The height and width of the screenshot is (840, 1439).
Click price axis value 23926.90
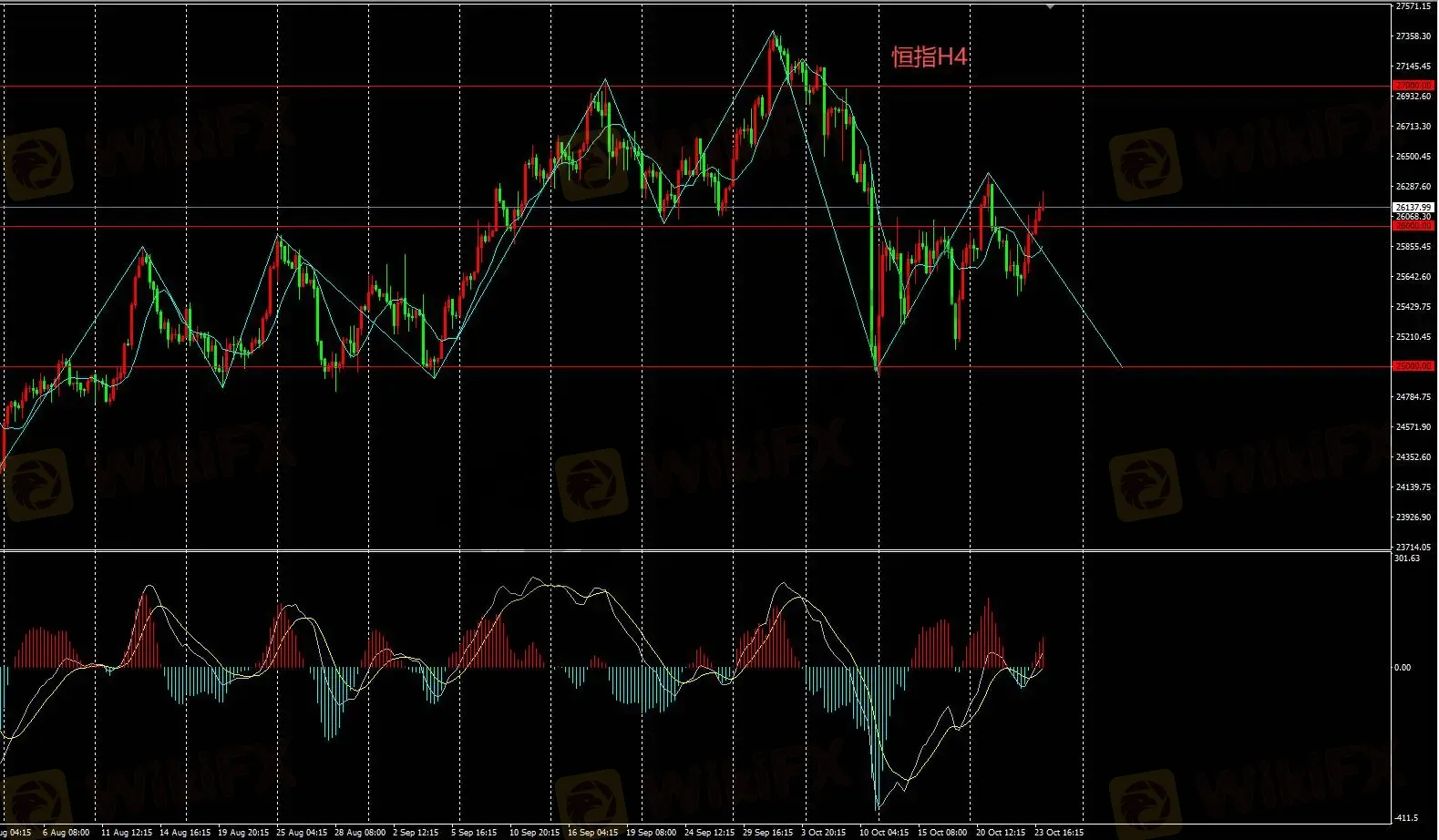(x=1413, y=517)
